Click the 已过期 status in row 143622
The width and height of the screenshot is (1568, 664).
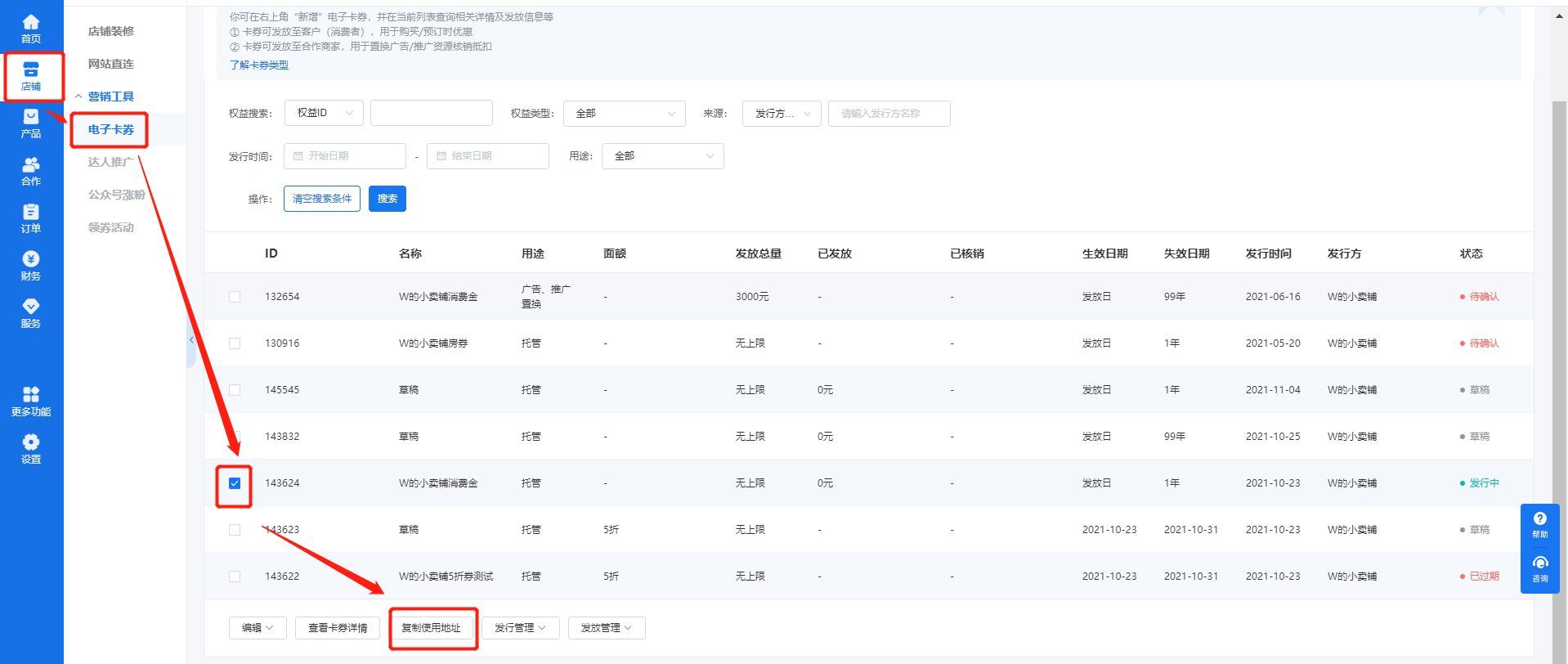(x=1480, y=577)
